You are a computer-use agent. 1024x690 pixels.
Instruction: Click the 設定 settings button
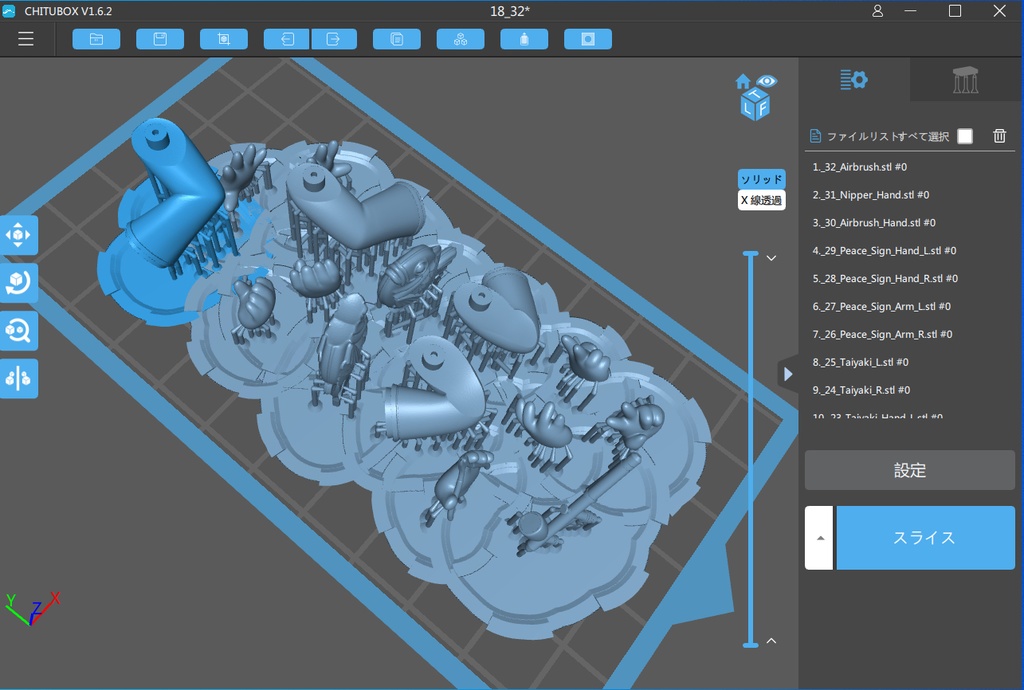click(x=910, y=470)
